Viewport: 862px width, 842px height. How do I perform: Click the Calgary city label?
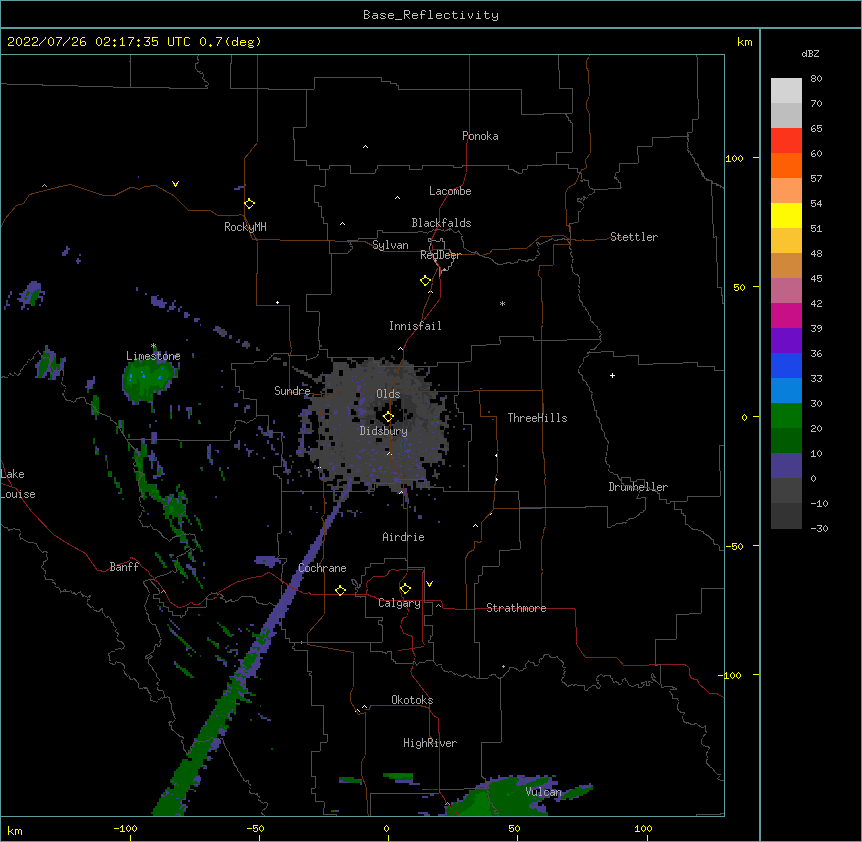399,603
